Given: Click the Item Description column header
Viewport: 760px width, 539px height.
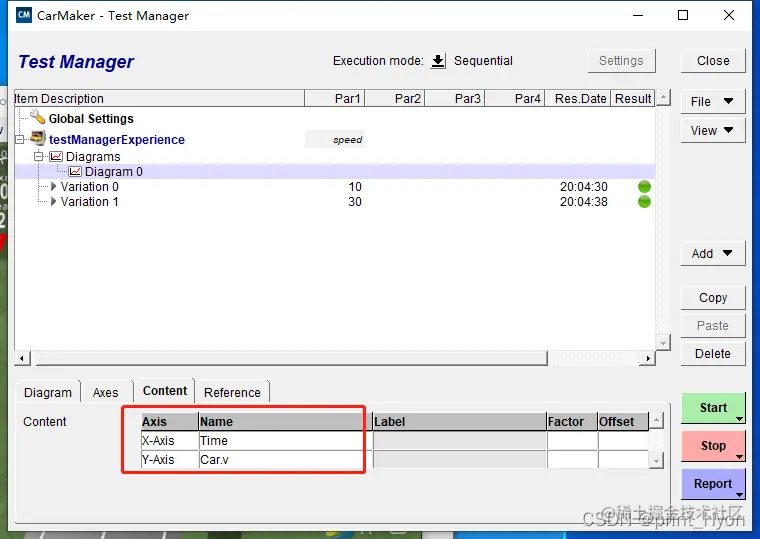Looking at the screenshot, I should 159,98.
